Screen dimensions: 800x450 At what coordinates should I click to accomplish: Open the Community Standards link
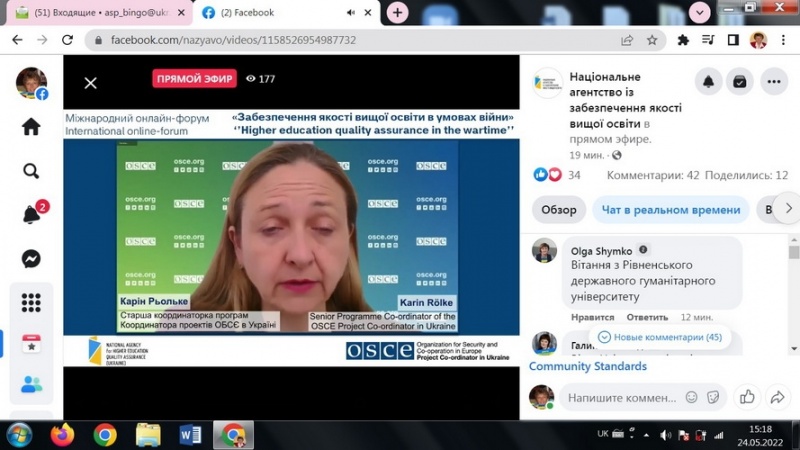[x=588, y=366]
